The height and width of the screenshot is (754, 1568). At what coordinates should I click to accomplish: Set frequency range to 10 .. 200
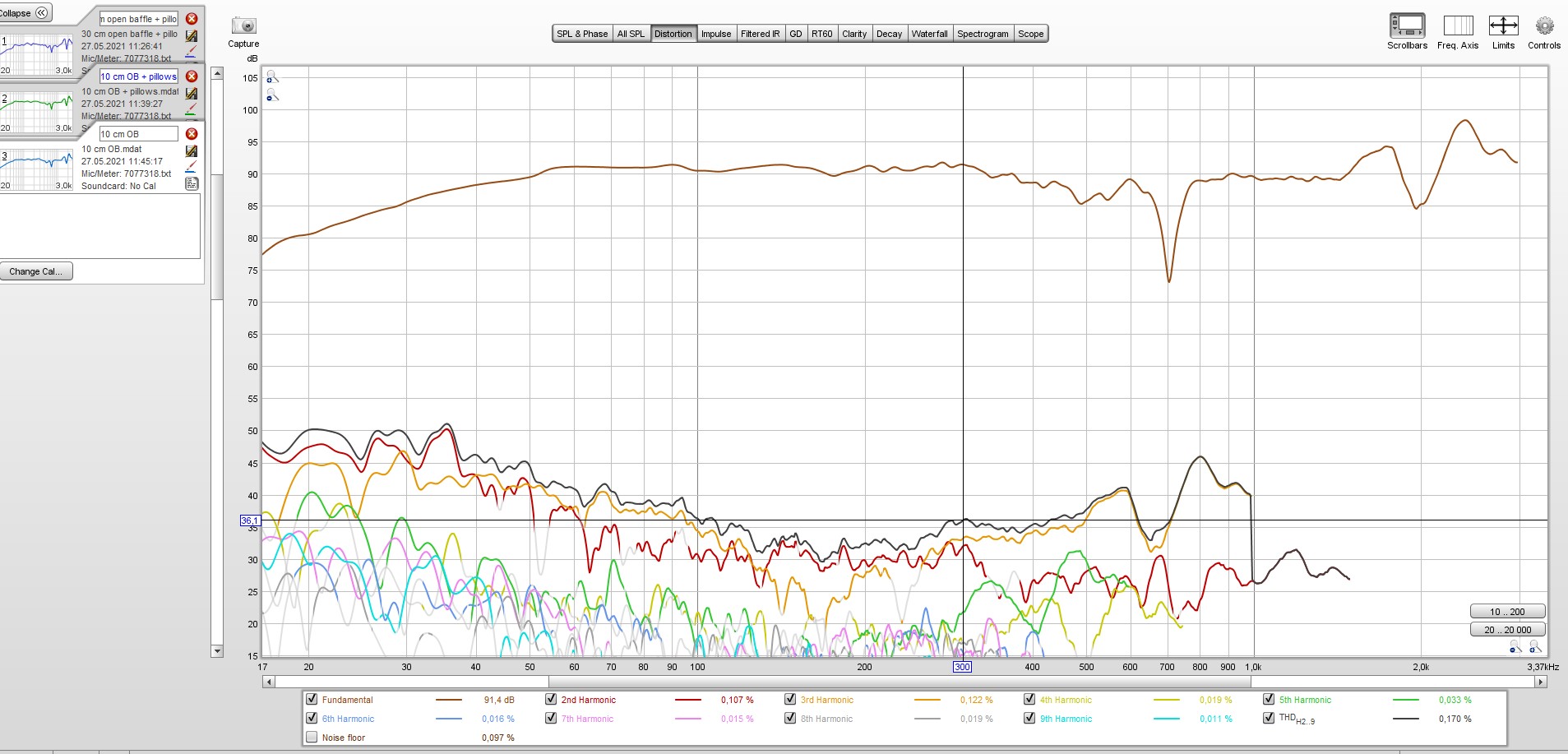[1507, 612]
